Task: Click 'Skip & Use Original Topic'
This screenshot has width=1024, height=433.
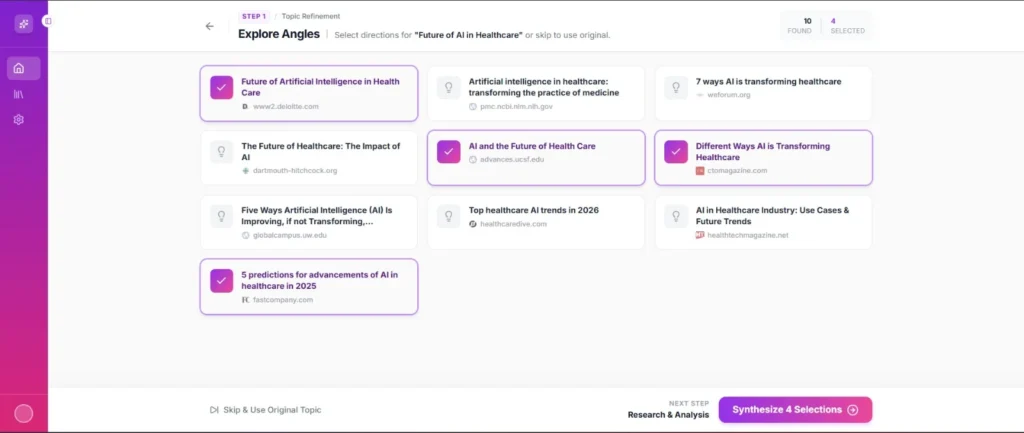Action: [265, 410]
